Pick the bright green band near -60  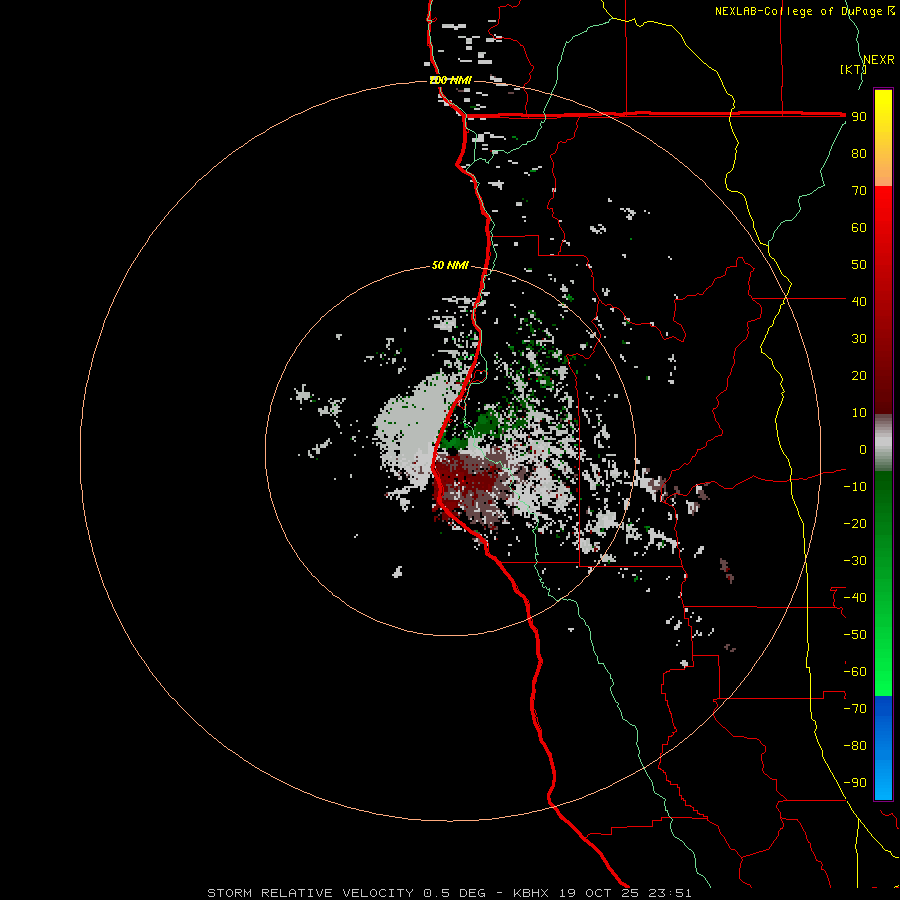click(x=883, y=674)
